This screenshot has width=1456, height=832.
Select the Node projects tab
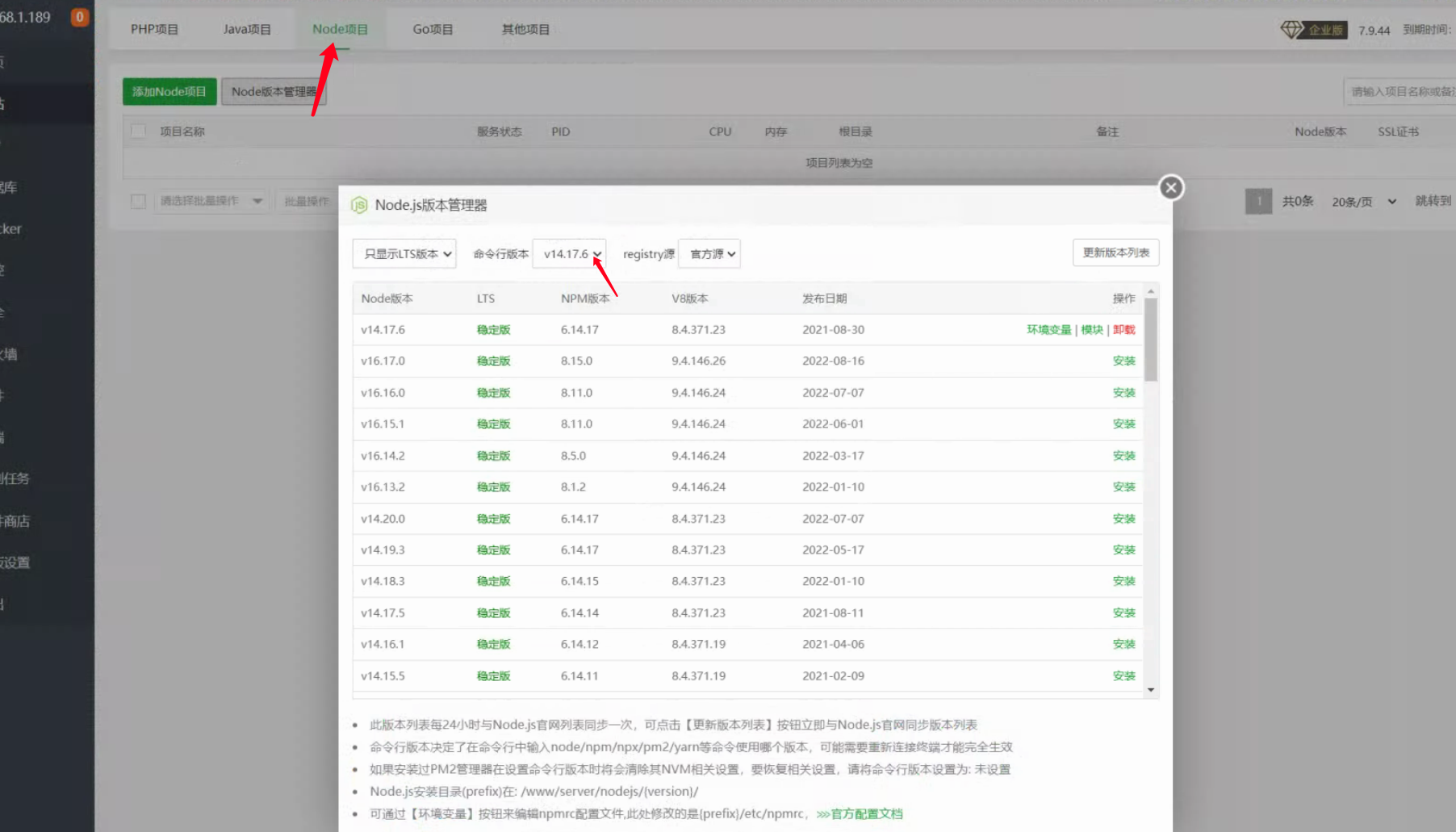click(x=340, y=30)
